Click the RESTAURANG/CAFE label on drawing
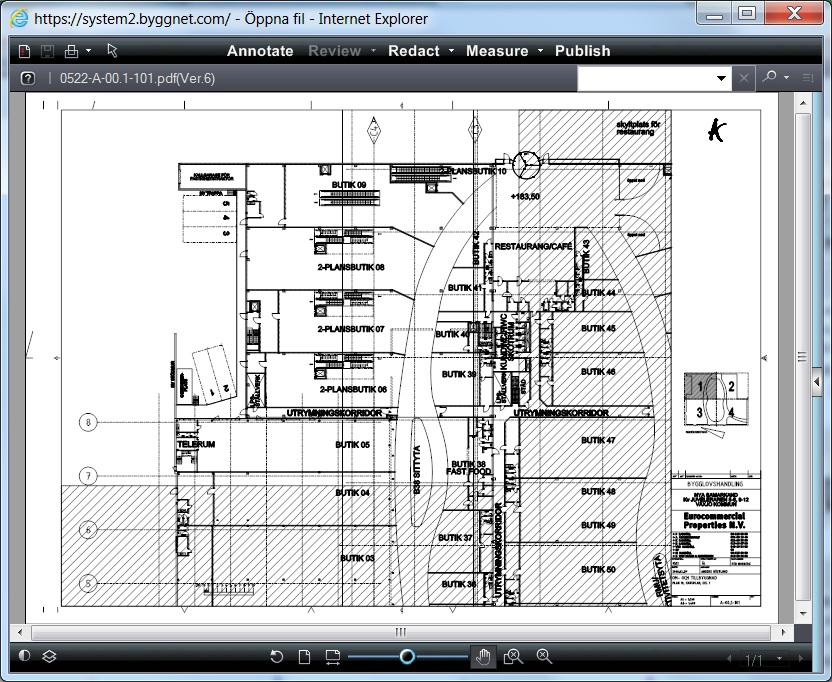 [533, 246]
